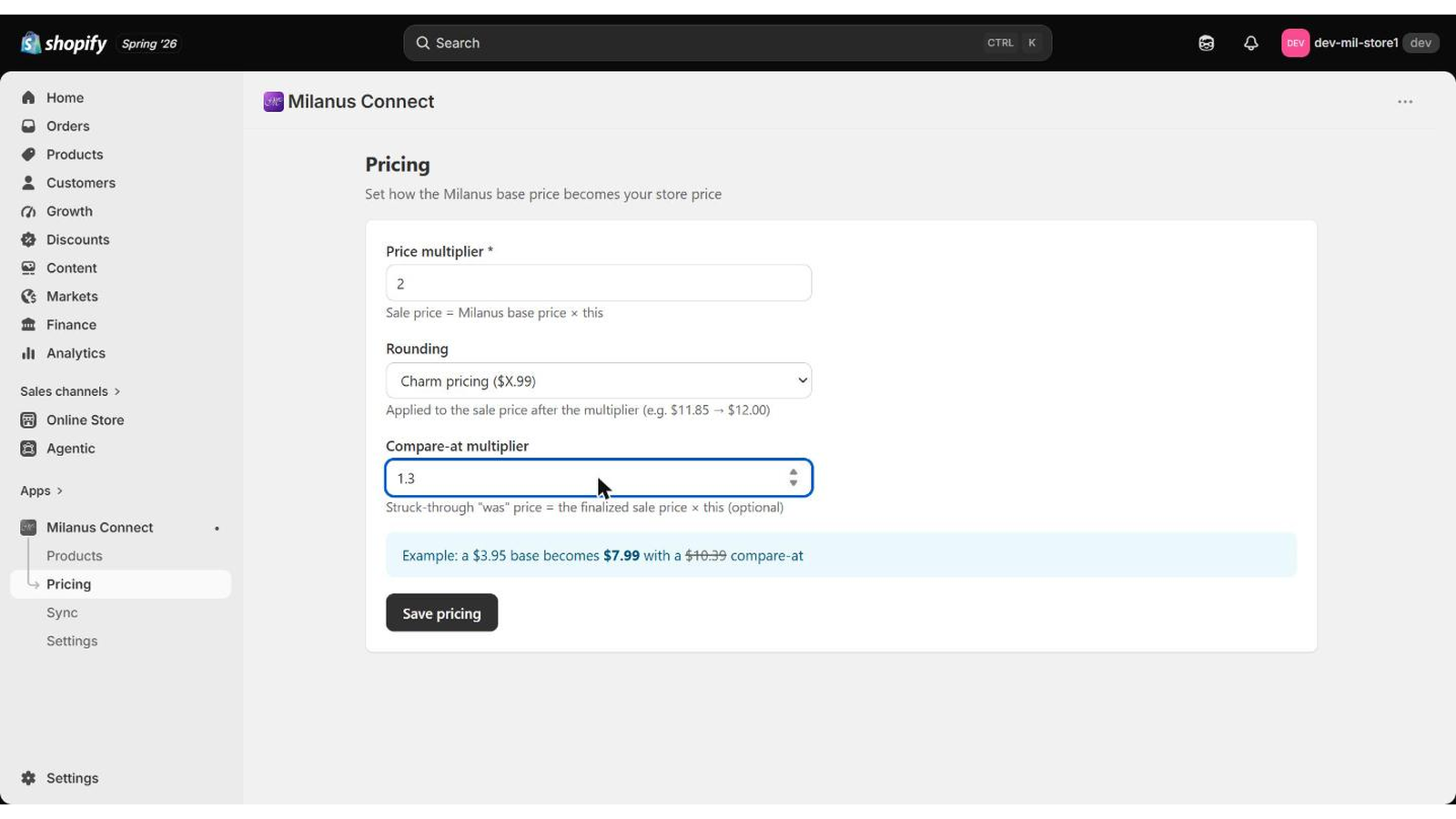
Task: Open the three-dot more actions menu
Action: point(1405,102)
